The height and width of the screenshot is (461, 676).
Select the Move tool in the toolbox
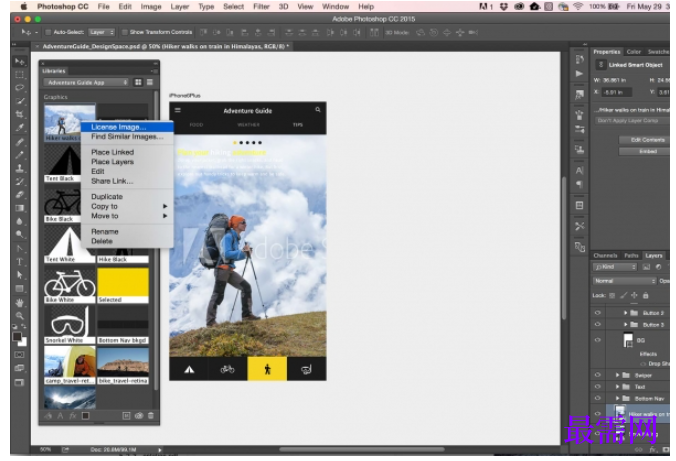(20, 62)
